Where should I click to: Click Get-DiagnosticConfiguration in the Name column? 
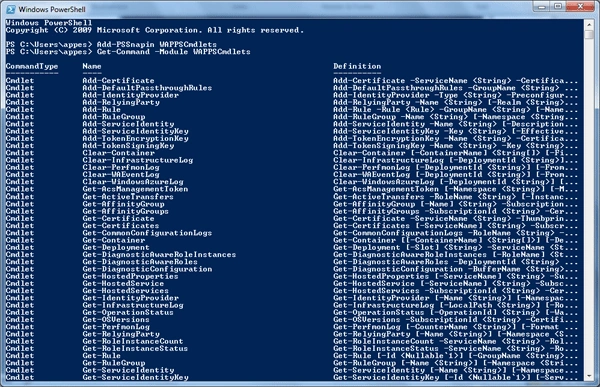point(147,269)
